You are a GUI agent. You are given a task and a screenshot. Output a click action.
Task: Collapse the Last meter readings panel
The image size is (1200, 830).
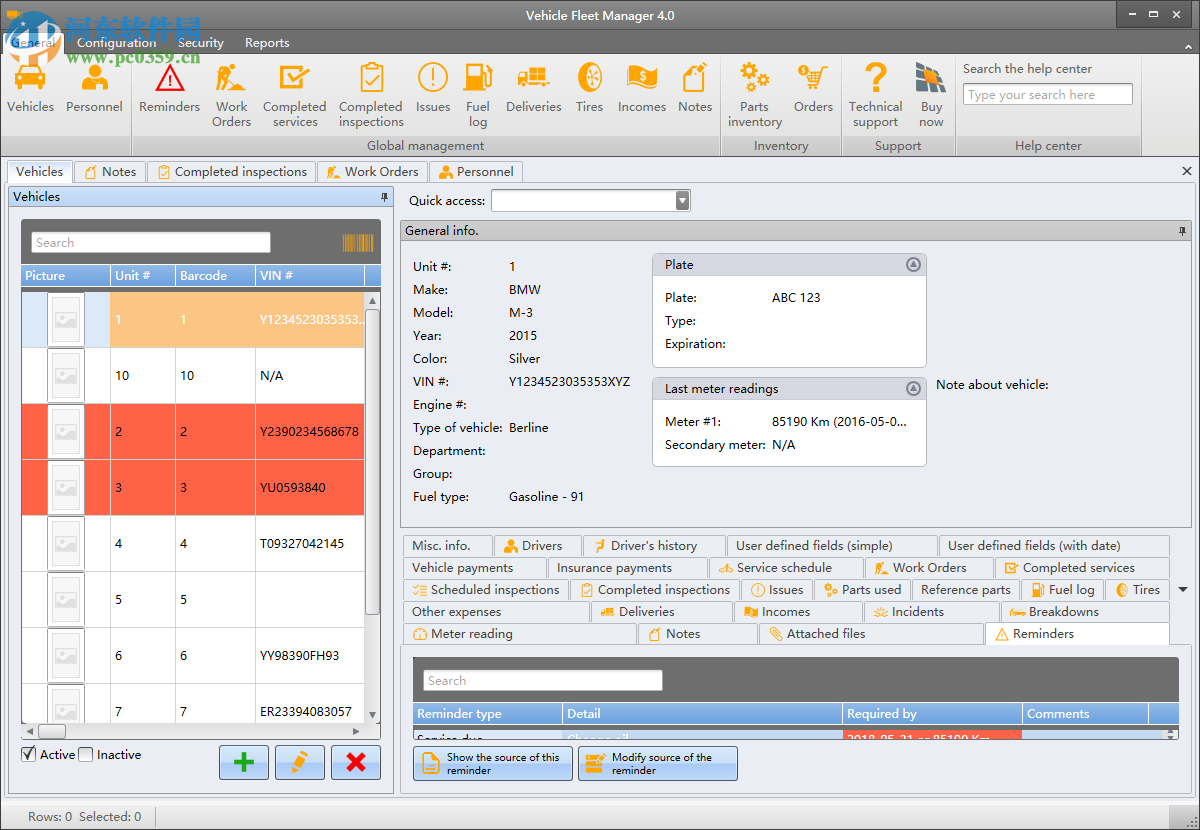pyautogui.click(x=913, y=388)
